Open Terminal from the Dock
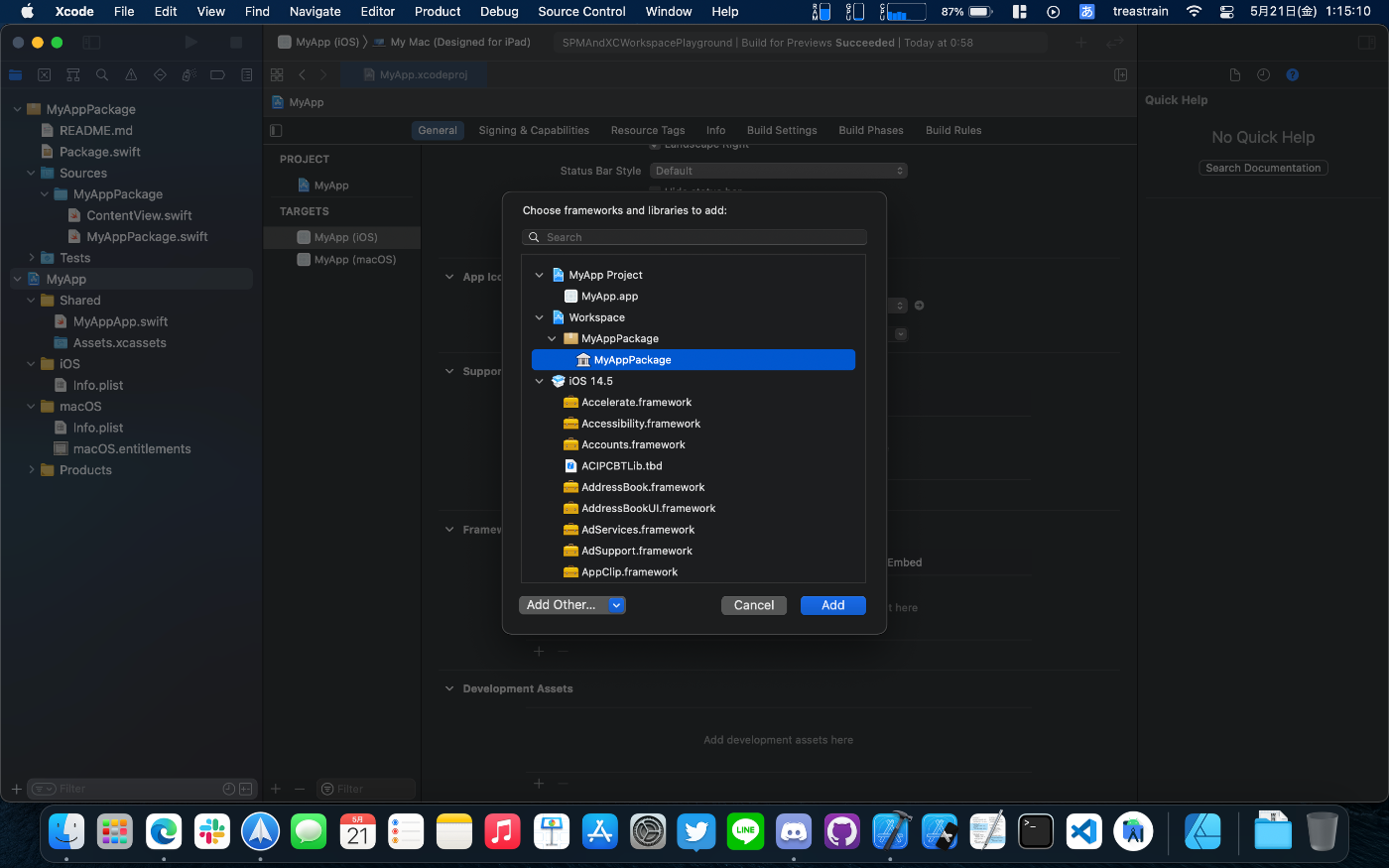The width and height of the screenshot is (1389, 868). coord(1036,831)
